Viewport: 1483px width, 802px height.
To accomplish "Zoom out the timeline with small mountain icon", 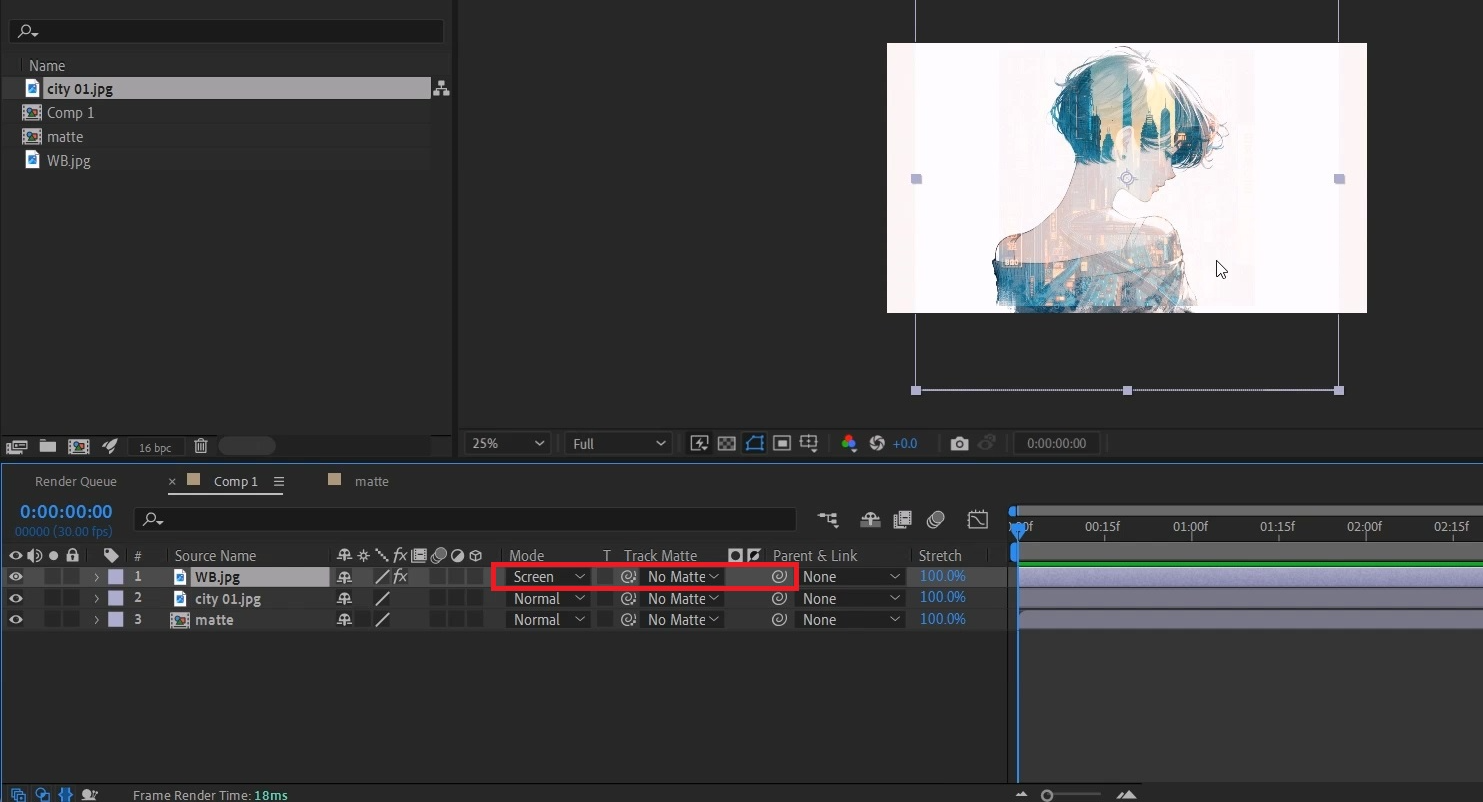I will point(1021,795).
